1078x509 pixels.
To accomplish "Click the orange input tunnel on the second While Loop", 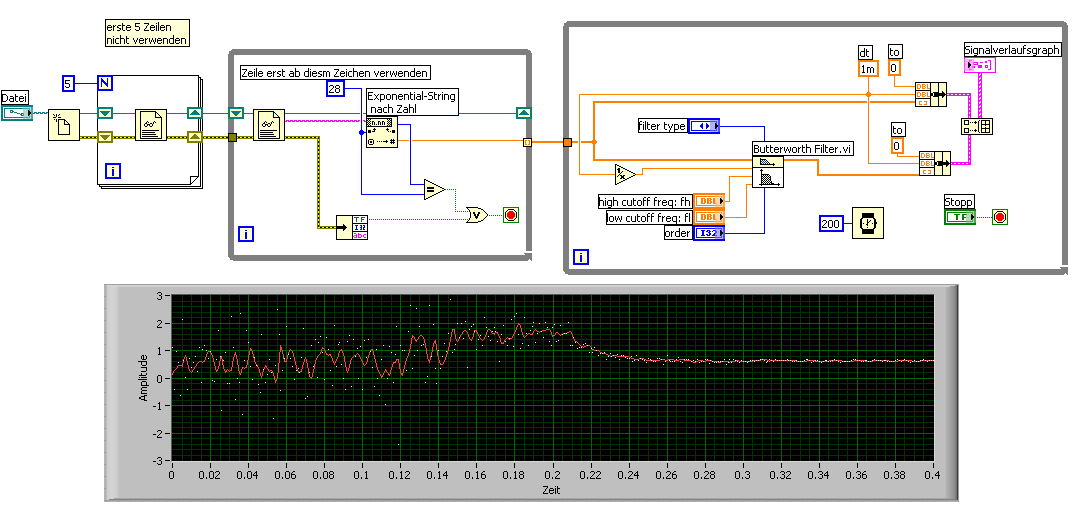I will point(567,142).
